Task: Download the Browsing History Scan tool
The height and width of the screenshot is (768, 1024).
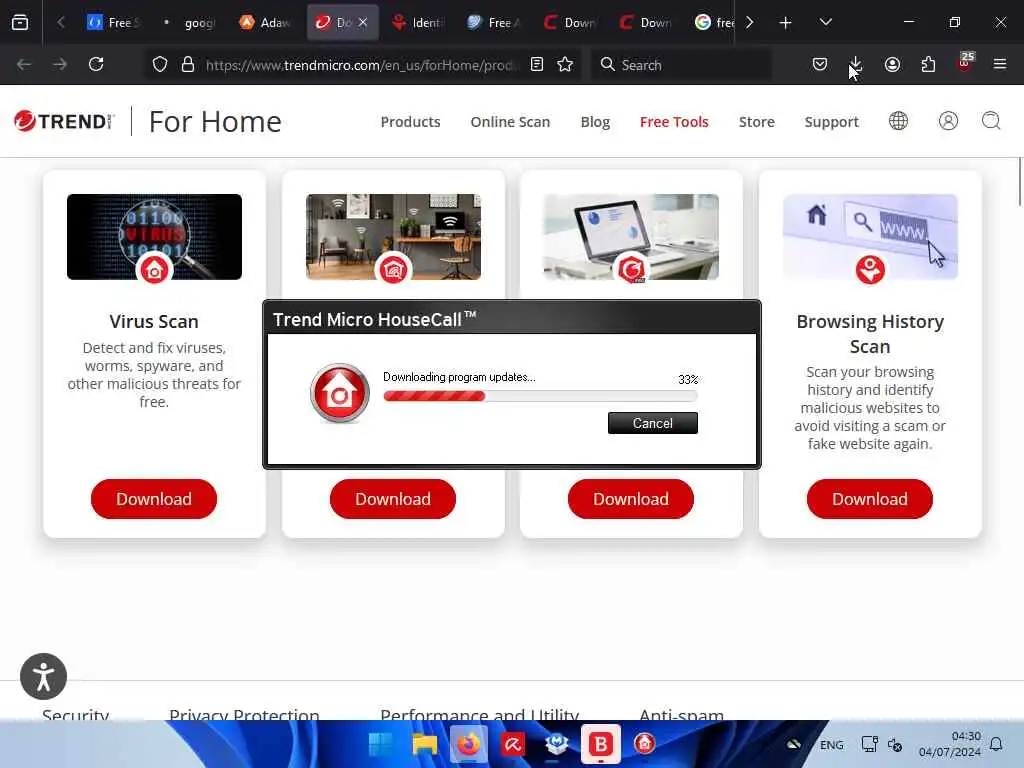Action: pyautogui.click(x=870, y=499)
